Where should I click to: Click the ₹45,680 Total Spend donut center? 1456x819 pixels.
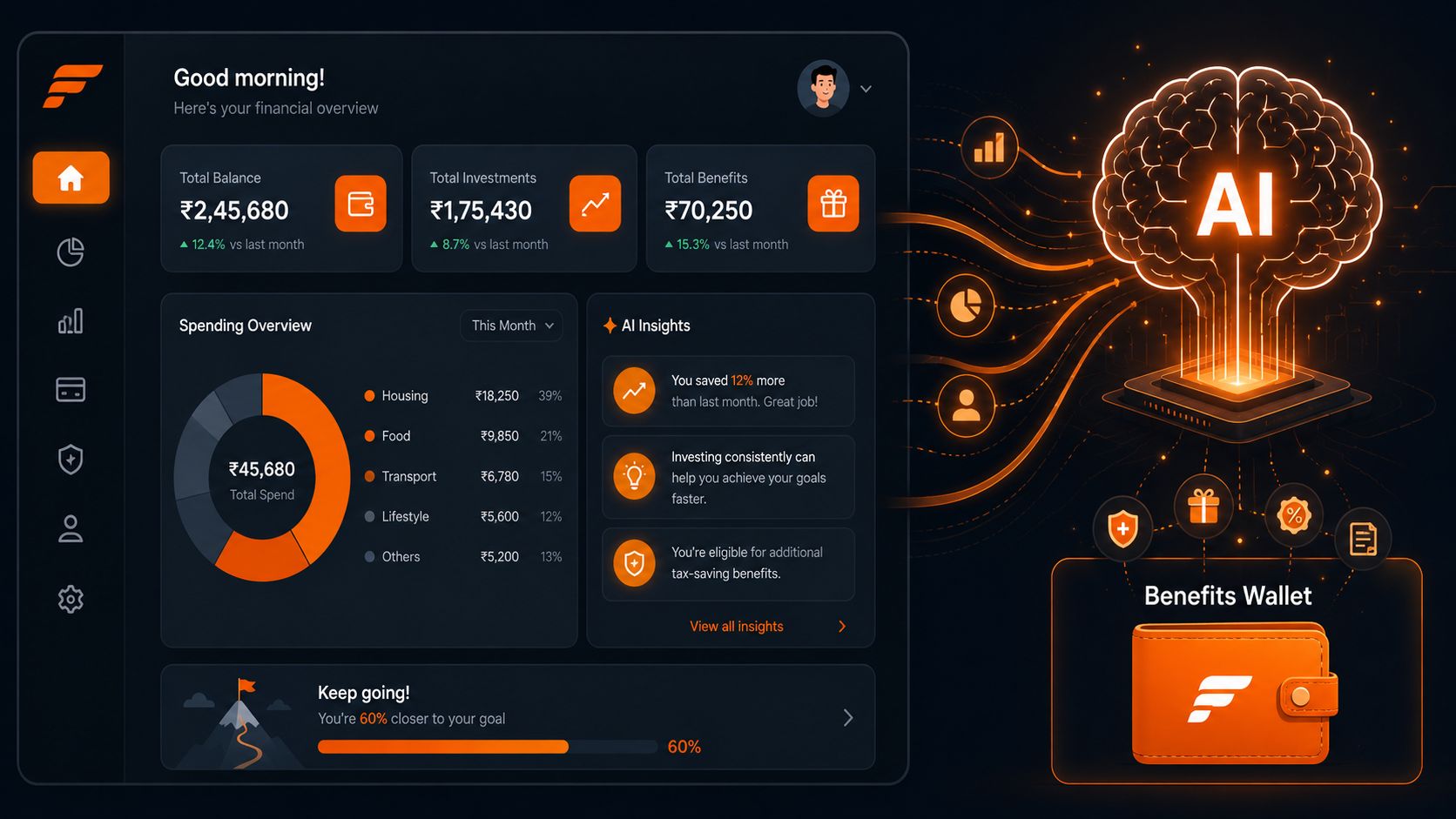[x=262, y=479]
